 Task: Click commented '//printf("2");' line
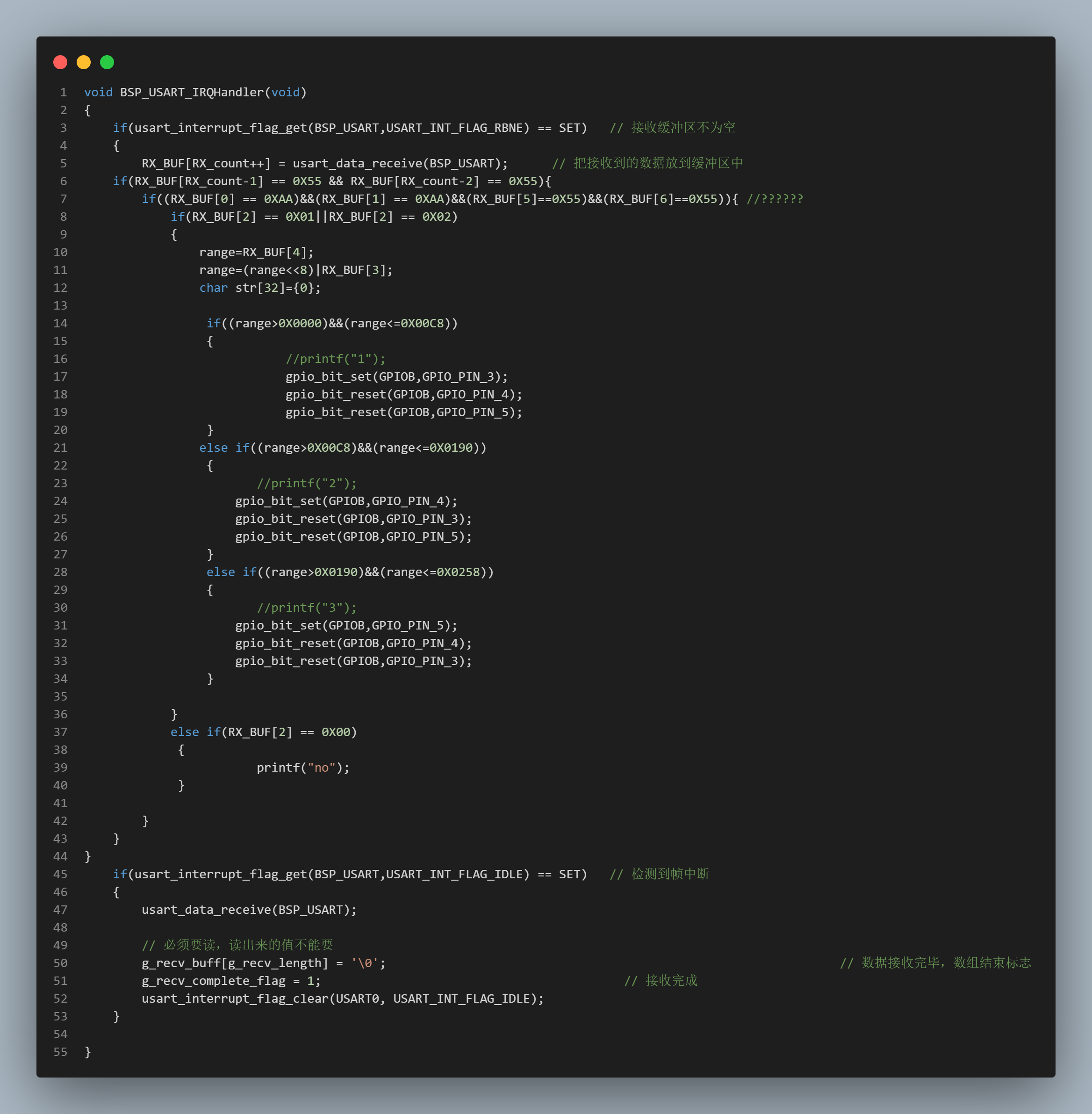(x=307, y=484)
